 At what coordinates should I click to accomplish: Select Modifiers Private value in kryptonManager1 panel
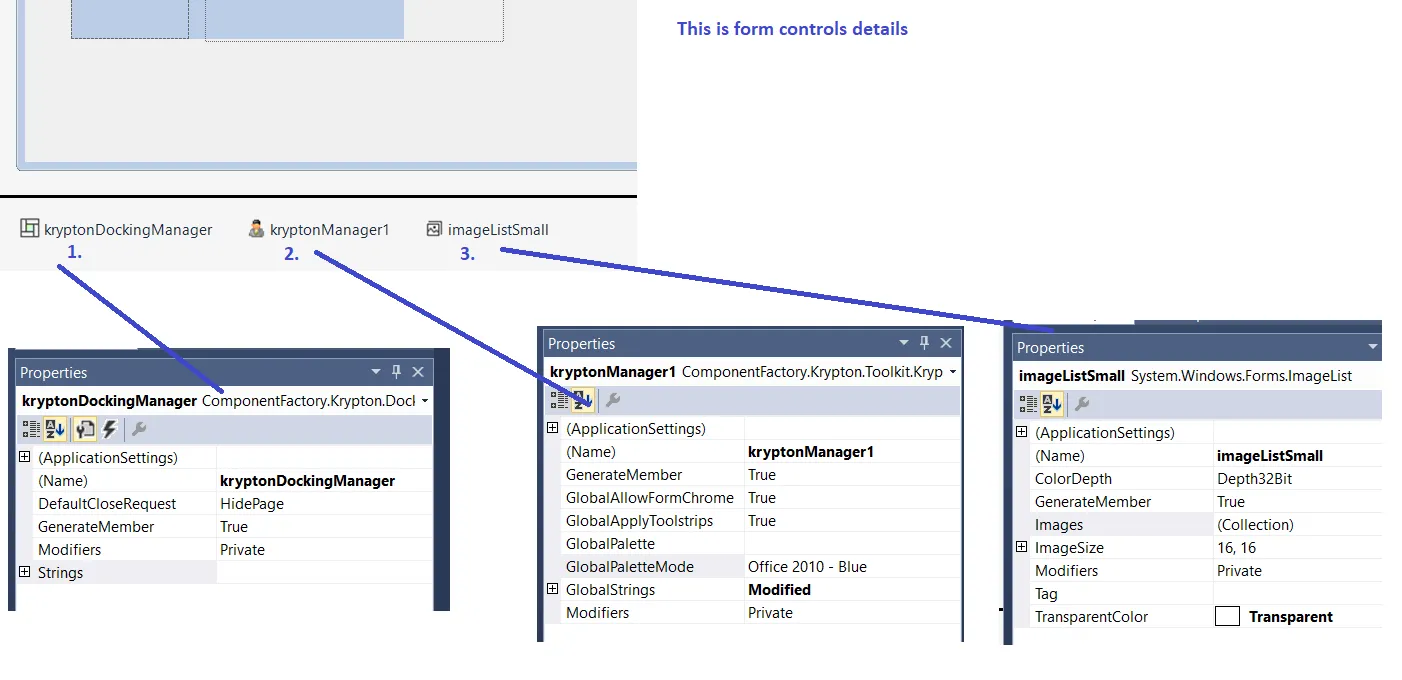[852, 613]
